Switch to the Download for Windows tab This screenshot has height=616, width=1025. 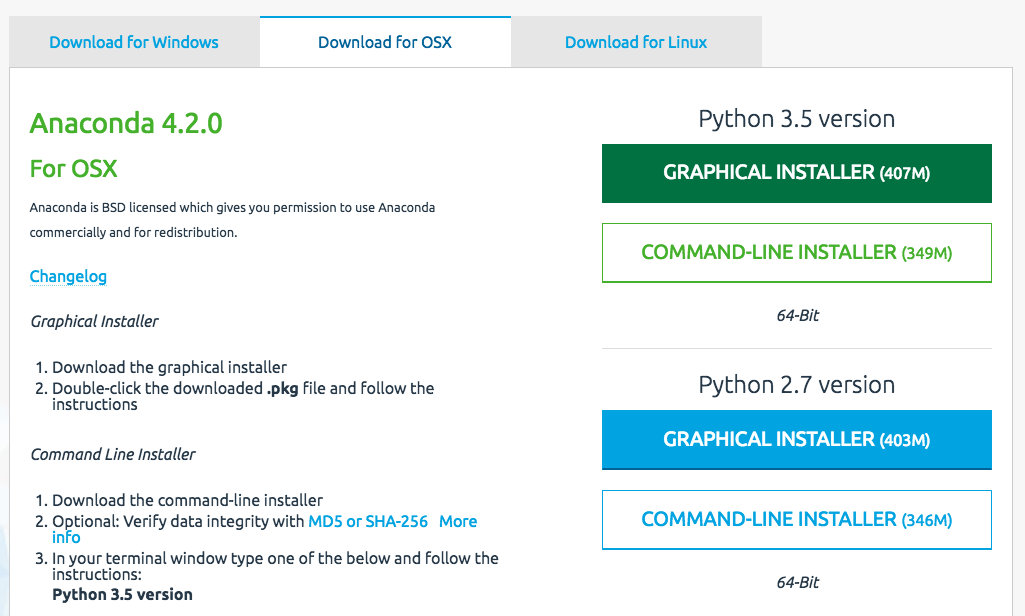[134, 43]
